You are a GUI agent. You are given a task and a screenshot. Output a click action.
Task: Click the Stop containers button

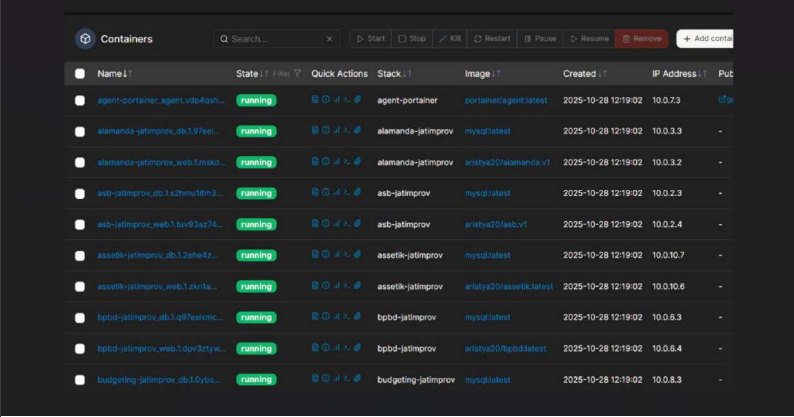(412, 39)
